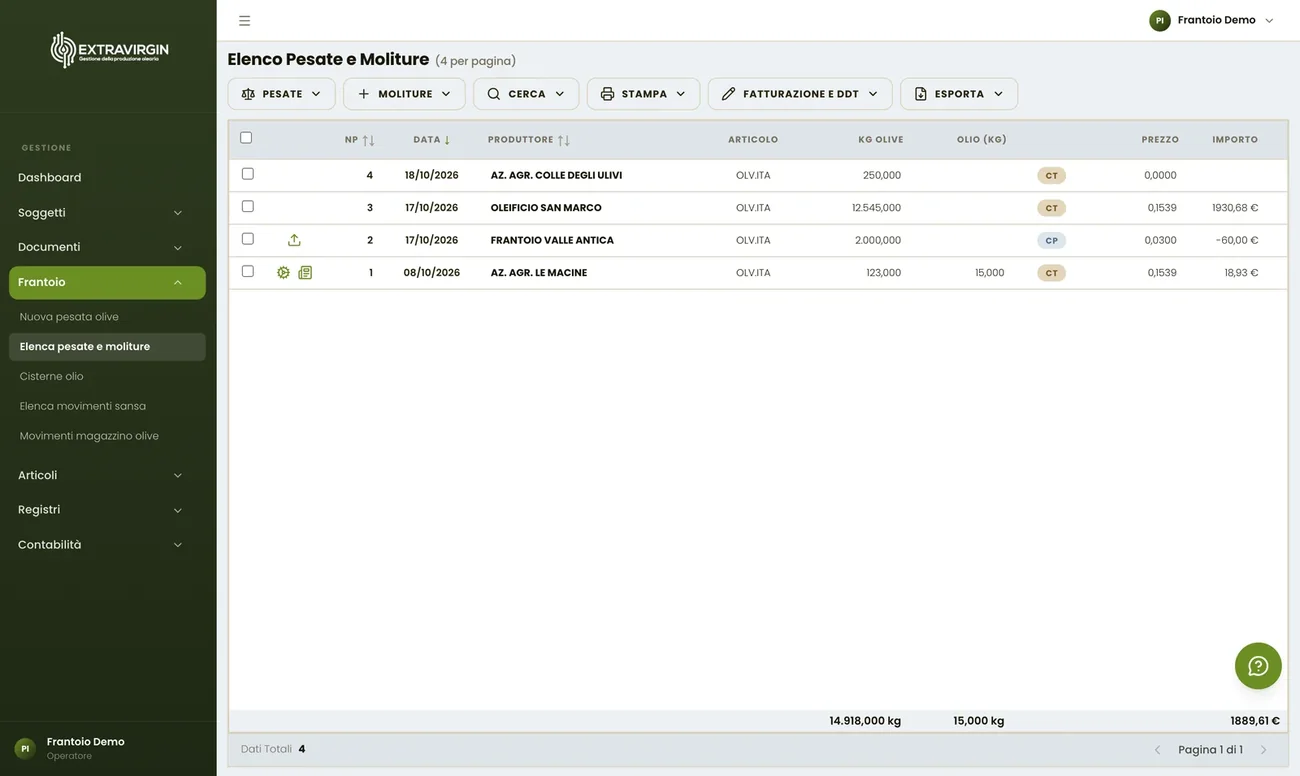Expand the Registri sidebar section
This screenshot has width=1300, height=776.
coord(107,510)
